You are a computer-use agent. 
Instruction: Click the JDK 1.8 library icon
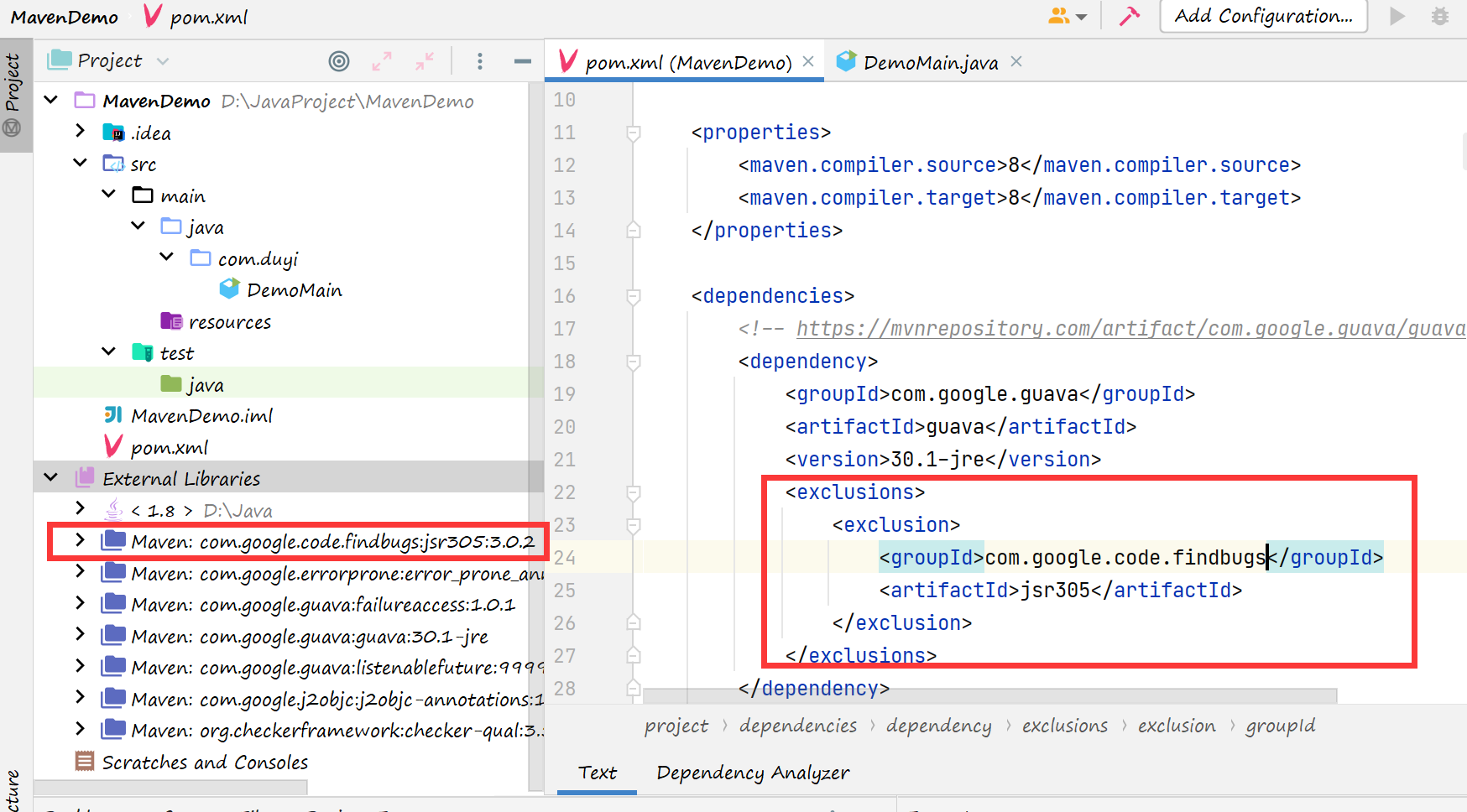pyautogui.click(x=113, y=509)
